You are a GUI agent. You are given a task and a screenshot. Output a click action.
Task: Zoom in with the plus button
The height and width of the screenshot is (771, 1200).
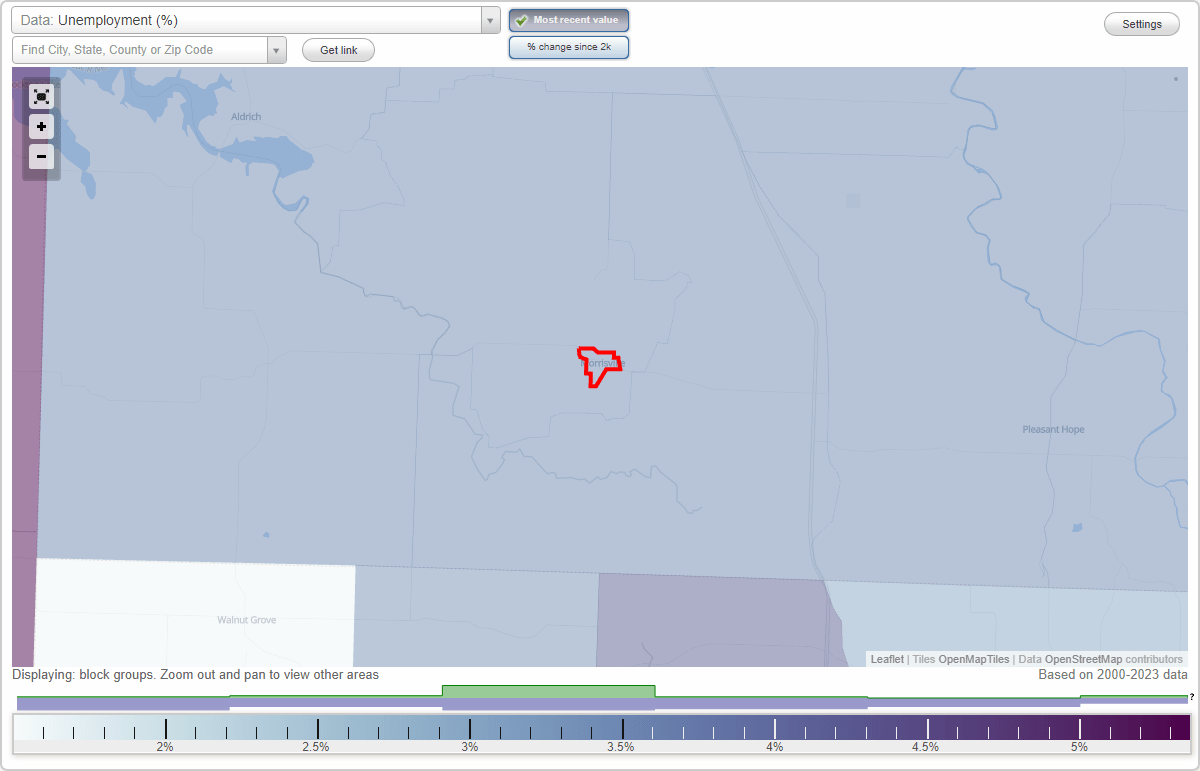tap(41, 127)
